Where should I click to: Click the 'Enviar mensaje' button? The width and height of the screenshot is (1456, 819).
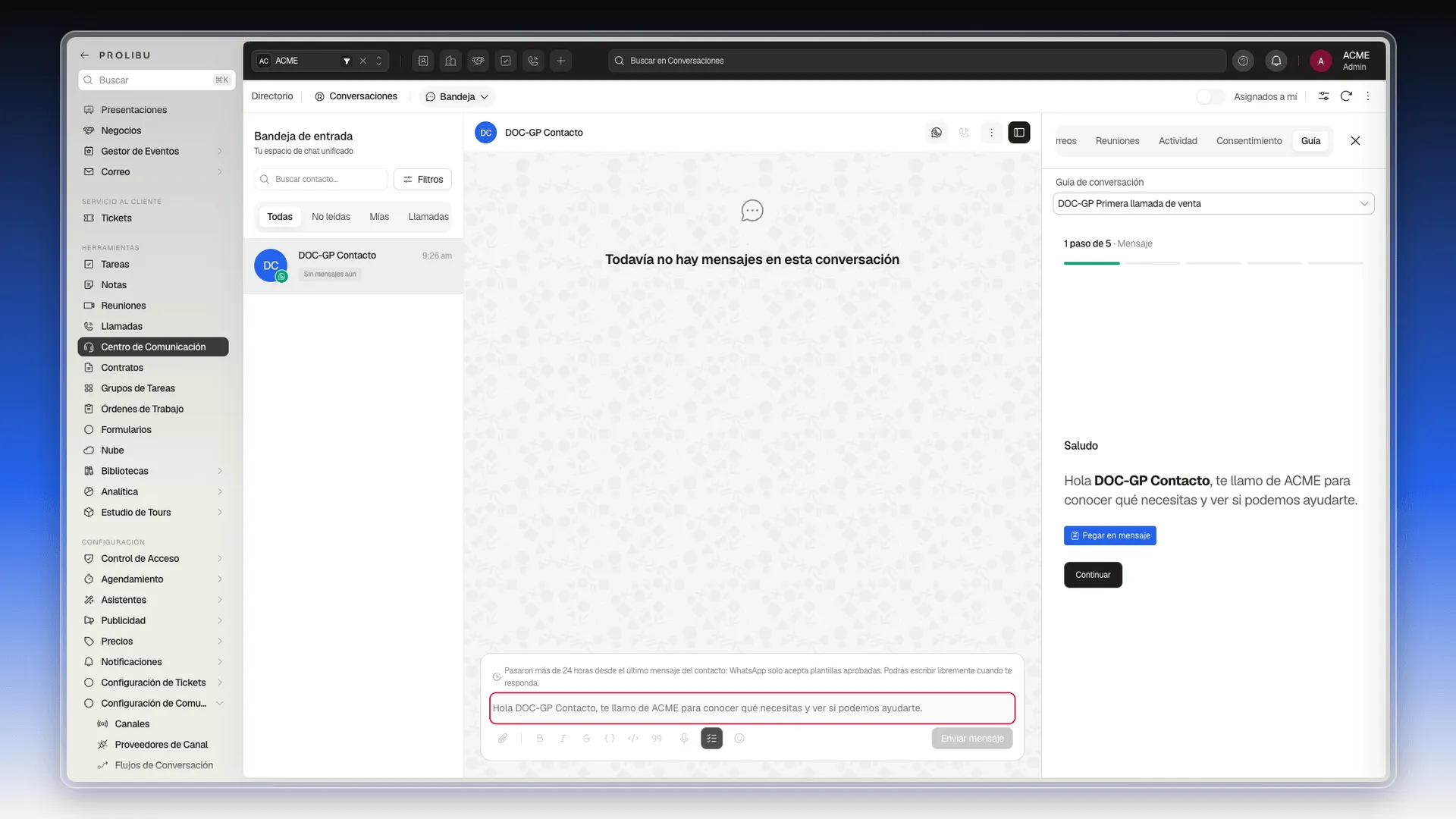972,739
